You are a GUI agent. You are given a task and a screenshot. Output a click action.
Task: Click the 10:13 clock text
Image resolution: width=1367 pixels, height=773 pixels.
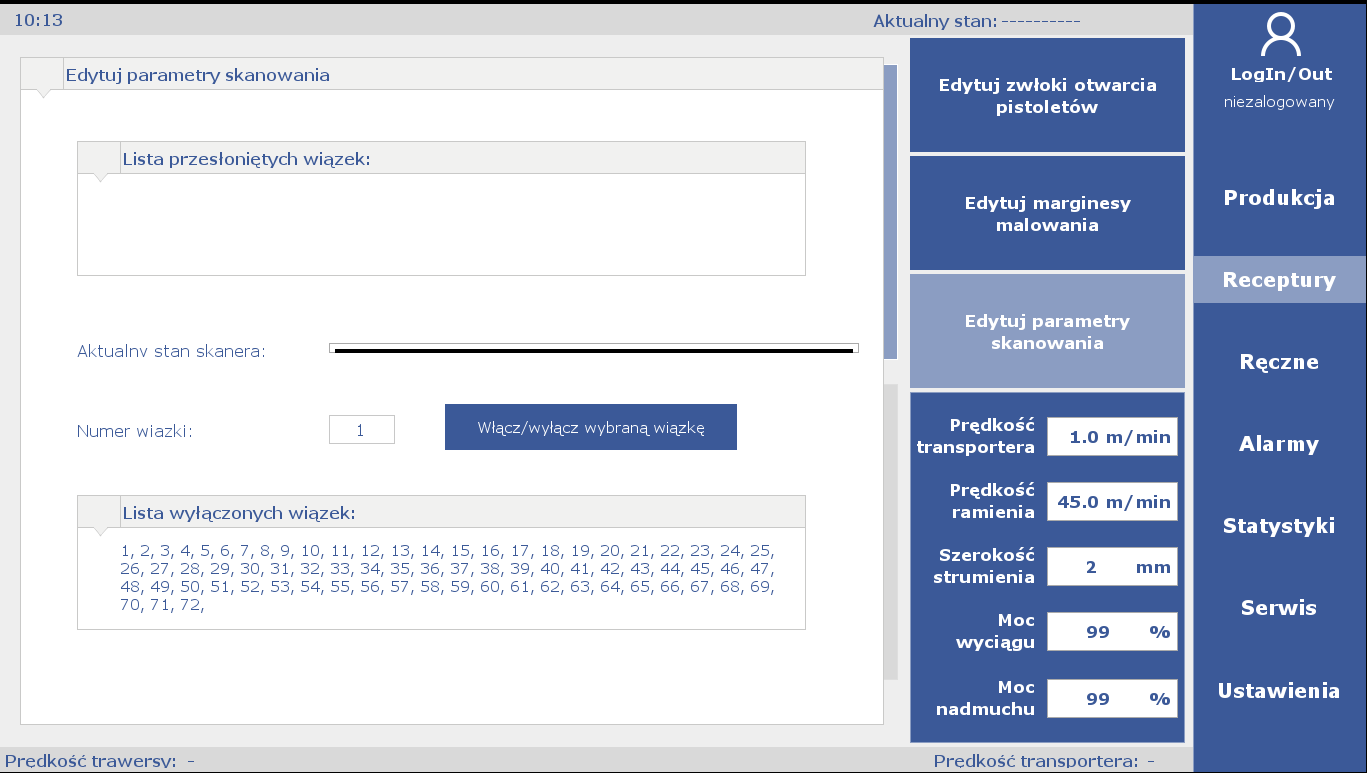tap(38, 19)
